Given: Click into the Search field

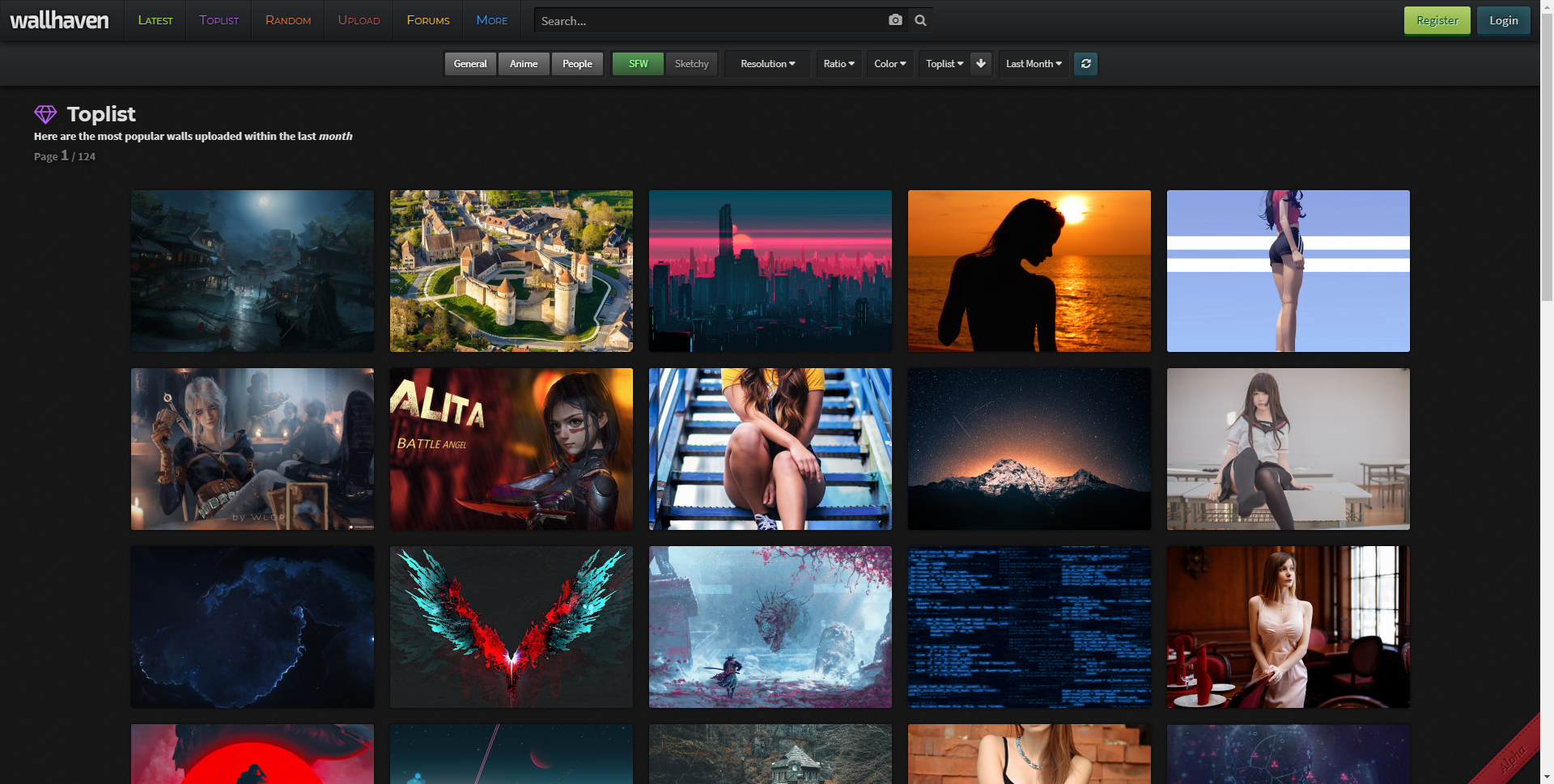Looking at the screenshot, I should [711, 21].
